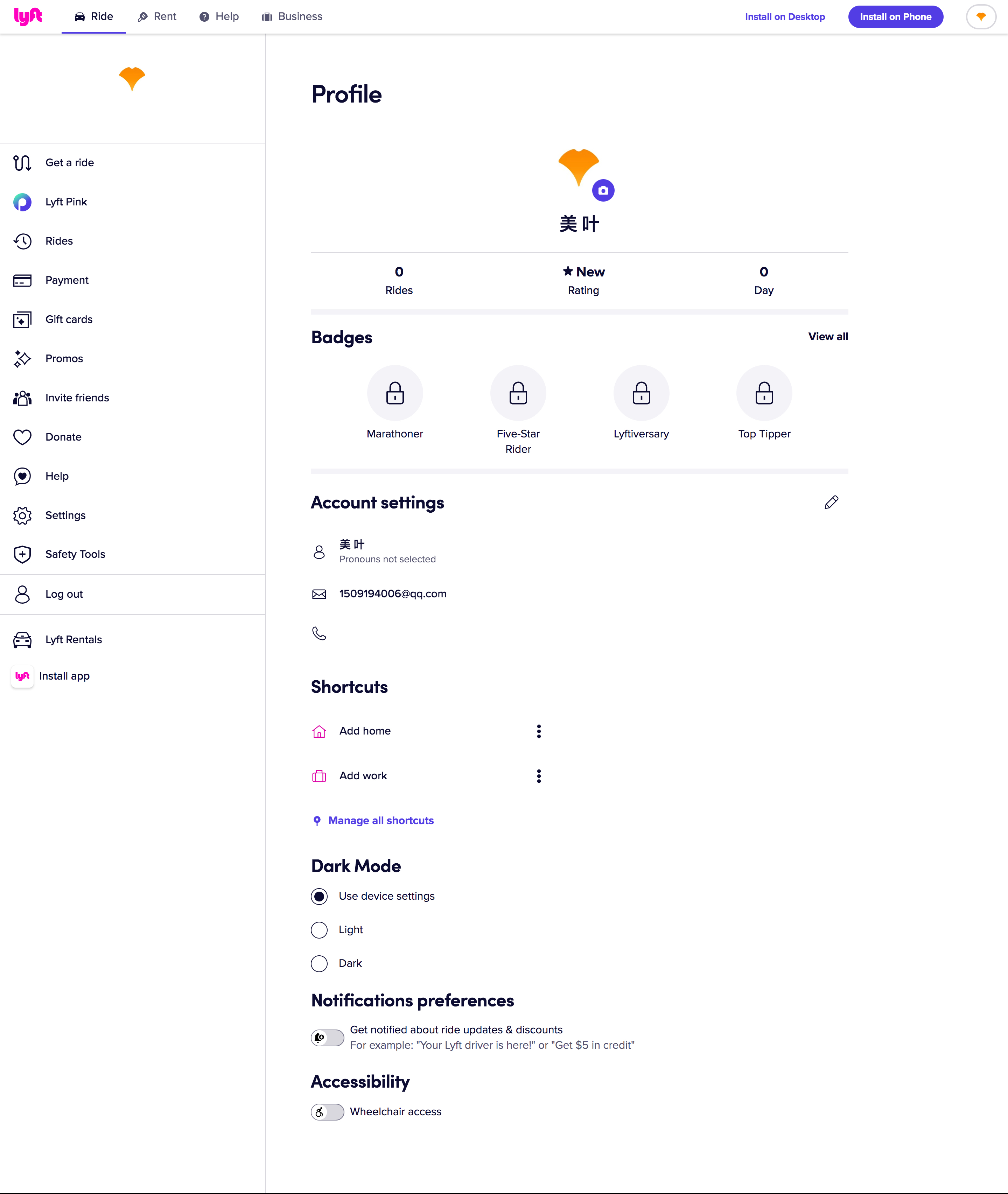Click Add home shortcut
1008x1194 pixels.
[365, 731]
